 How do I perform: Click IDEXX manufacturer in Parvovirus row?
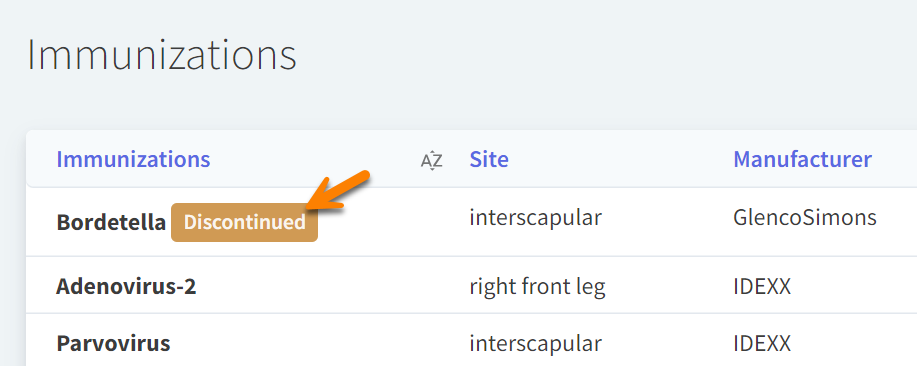tap(762, 343)
